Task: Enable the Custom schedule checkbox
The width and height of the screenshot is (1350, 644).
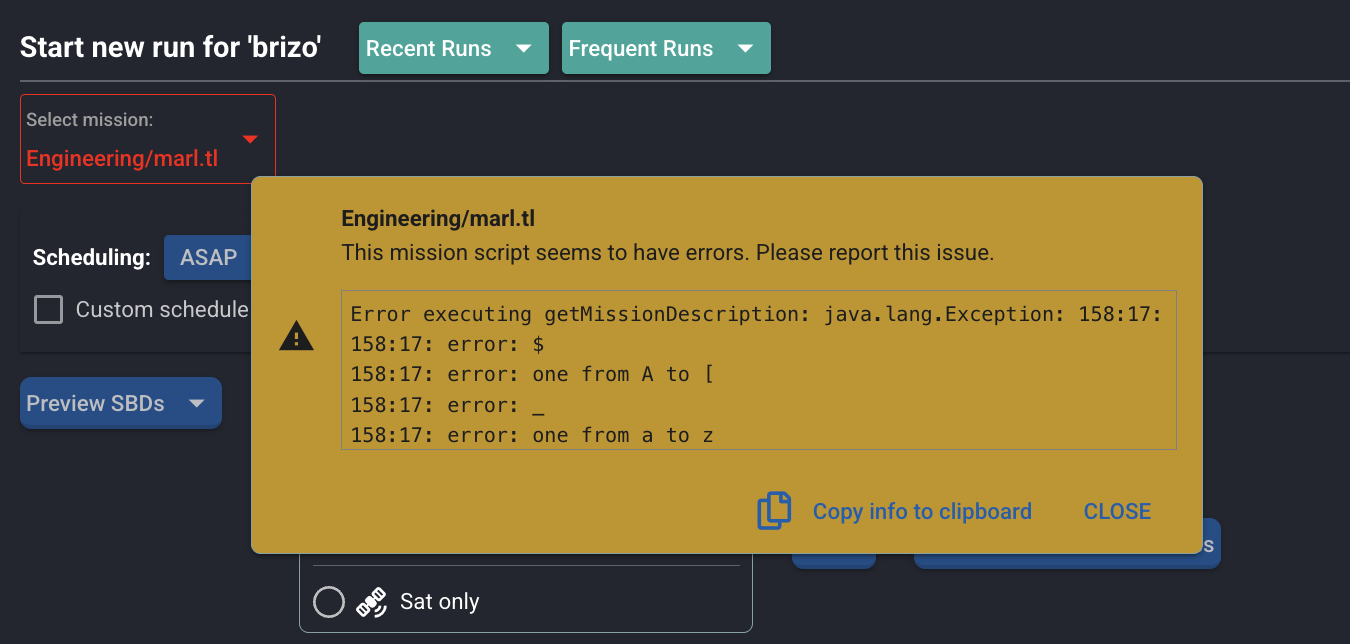Action: point(48,310)
